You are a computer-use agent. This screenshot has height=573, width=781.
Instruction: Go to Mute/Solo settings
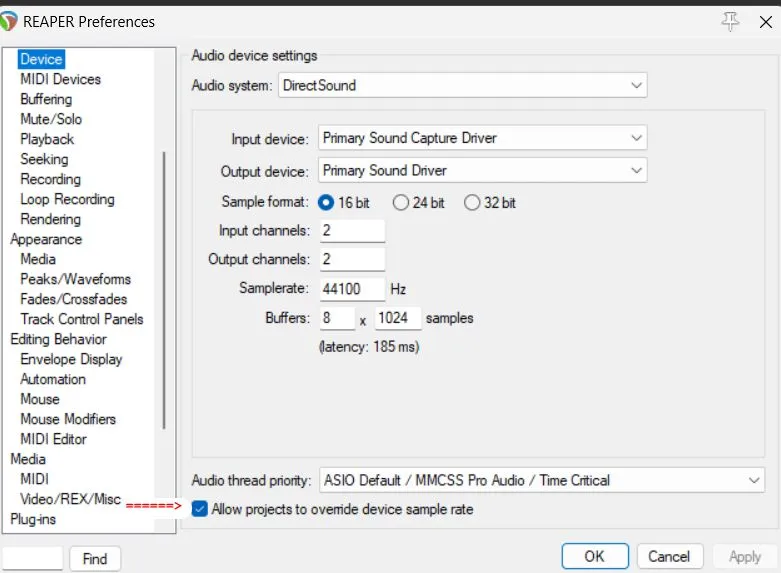[51, 119]
